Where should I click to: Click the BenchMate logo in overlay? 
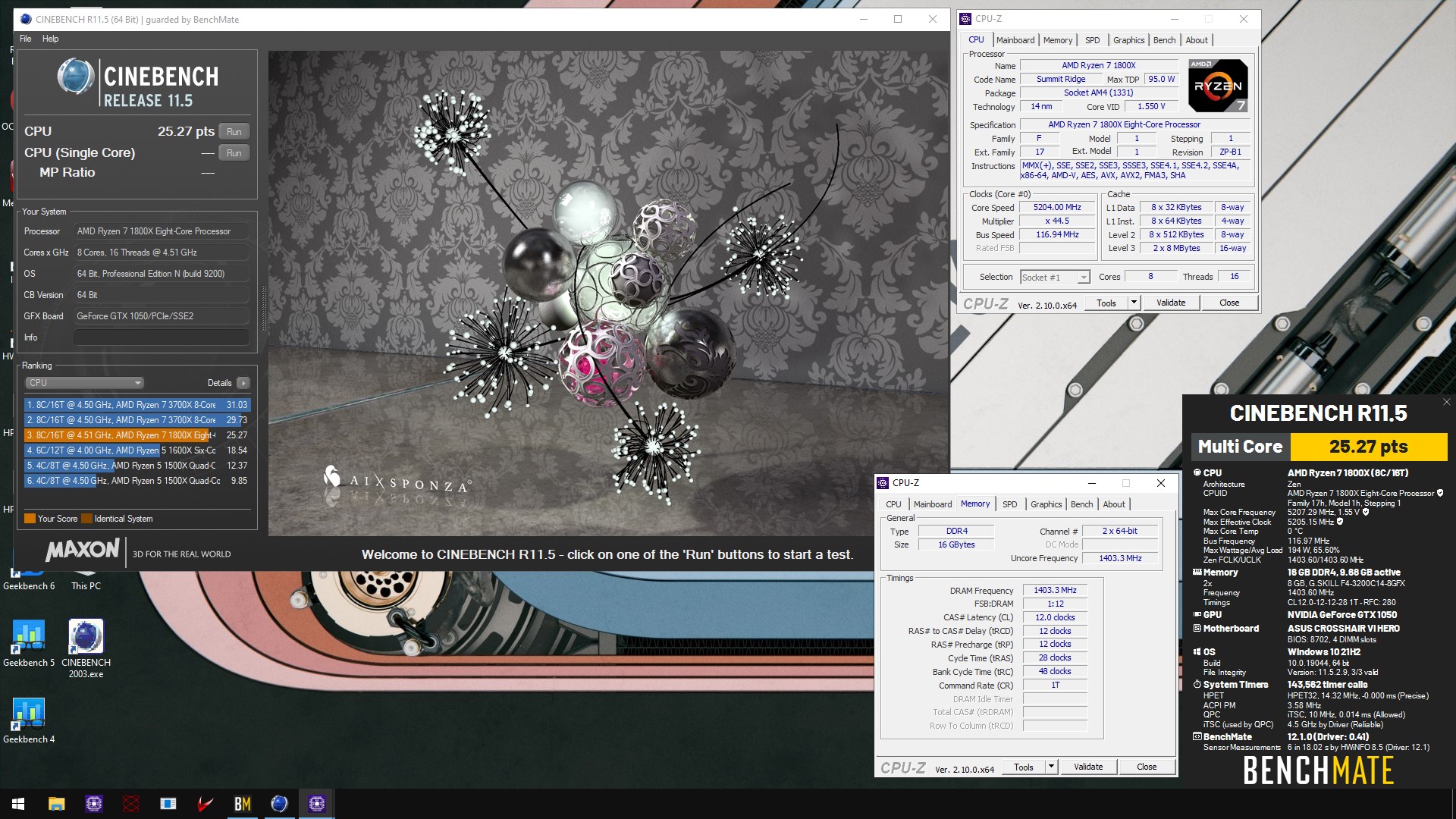[1318, 770]
